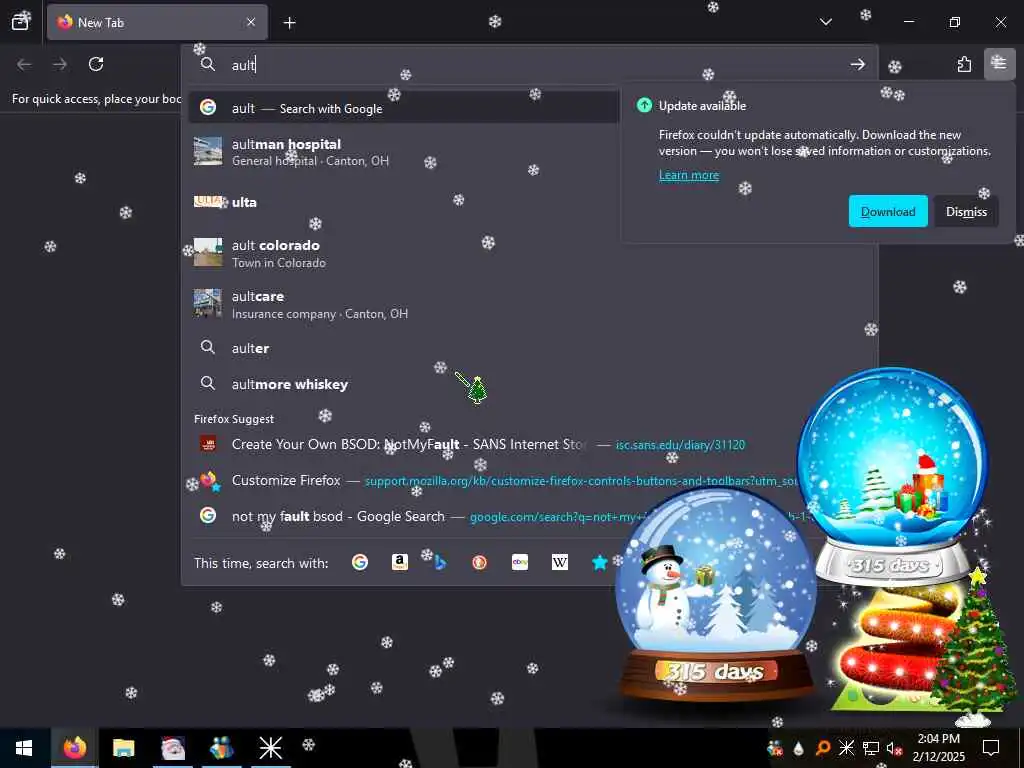Select the New Tab tab
The image size is (1024, 768).
(x=157, y=22)
